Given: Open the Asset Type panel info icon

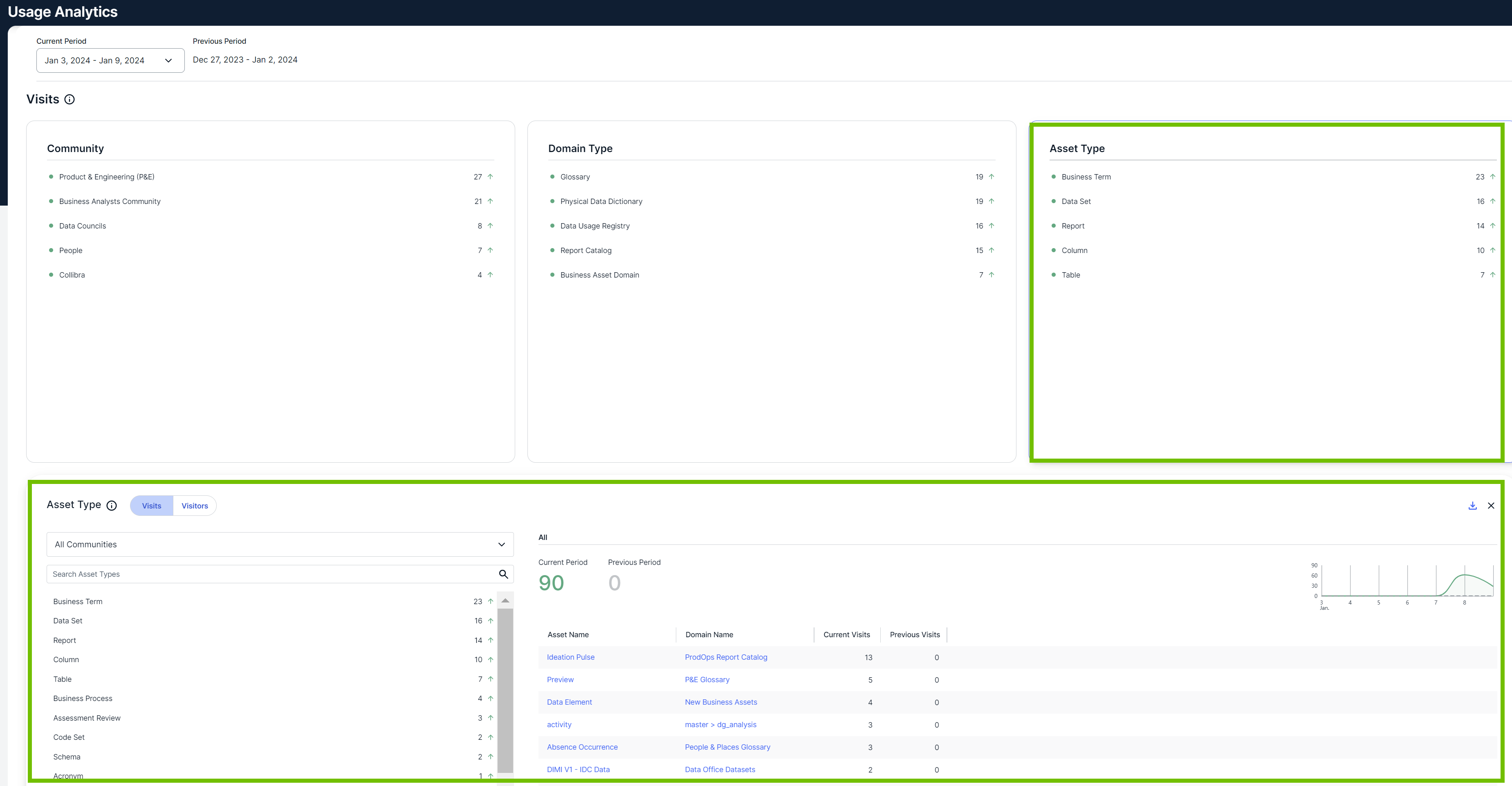Looking at the screenshot, I should click(x=112, y=506).
